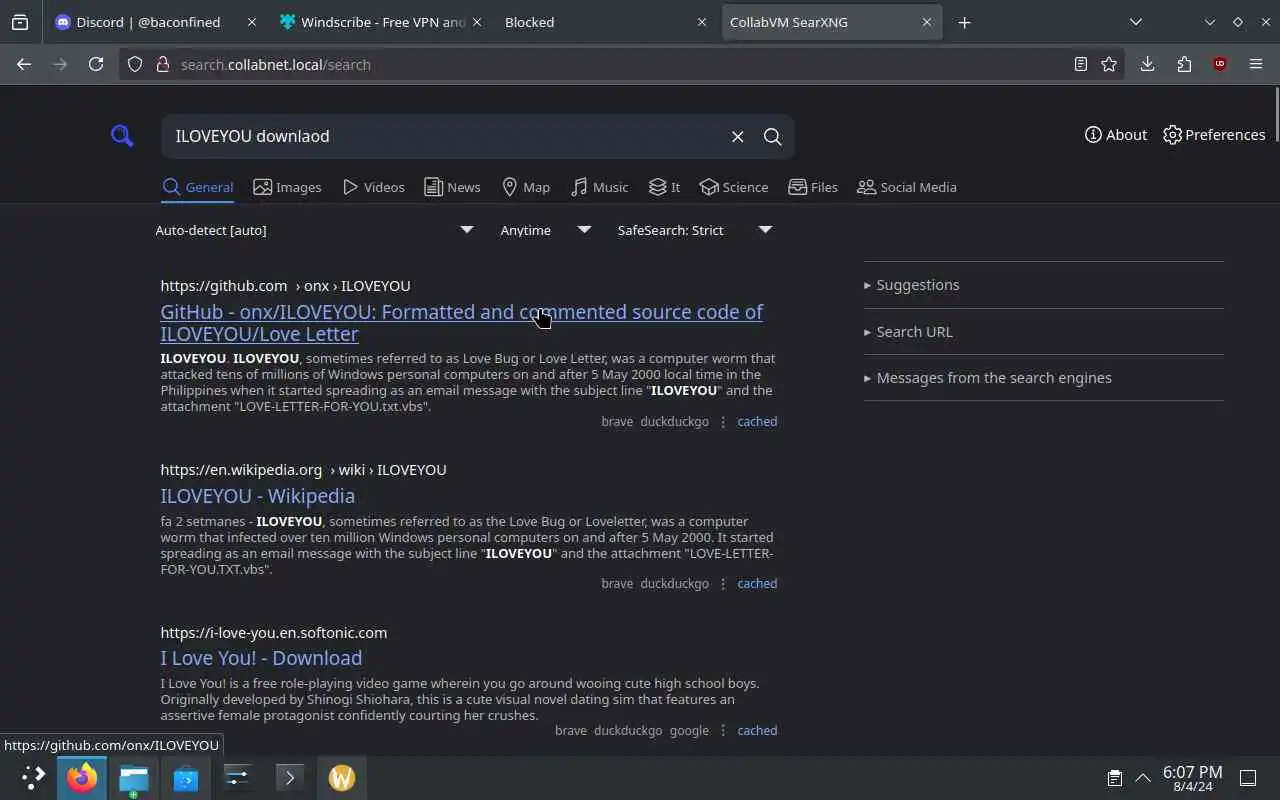The height and width of the screenshot is (800, 1280).
Task: Focus the browser address bar
Action: 620,64
